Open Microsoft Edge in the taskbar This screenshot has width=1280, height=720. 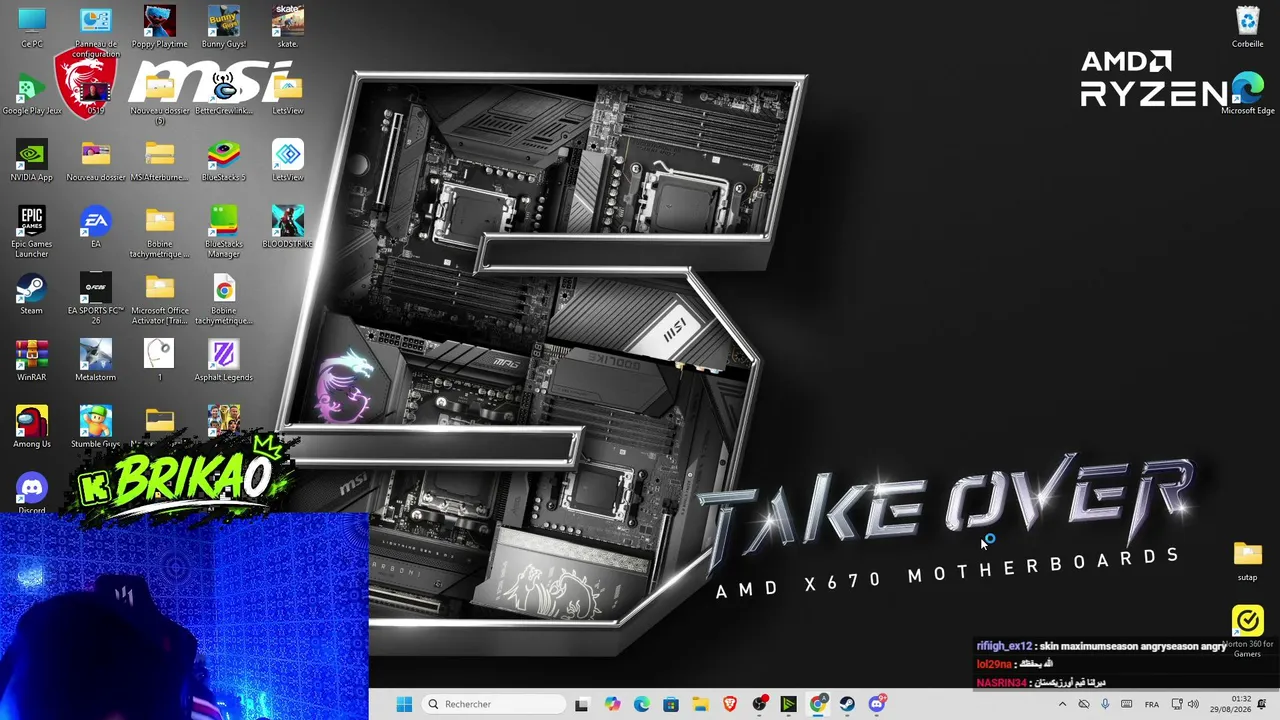pos(641,704)
